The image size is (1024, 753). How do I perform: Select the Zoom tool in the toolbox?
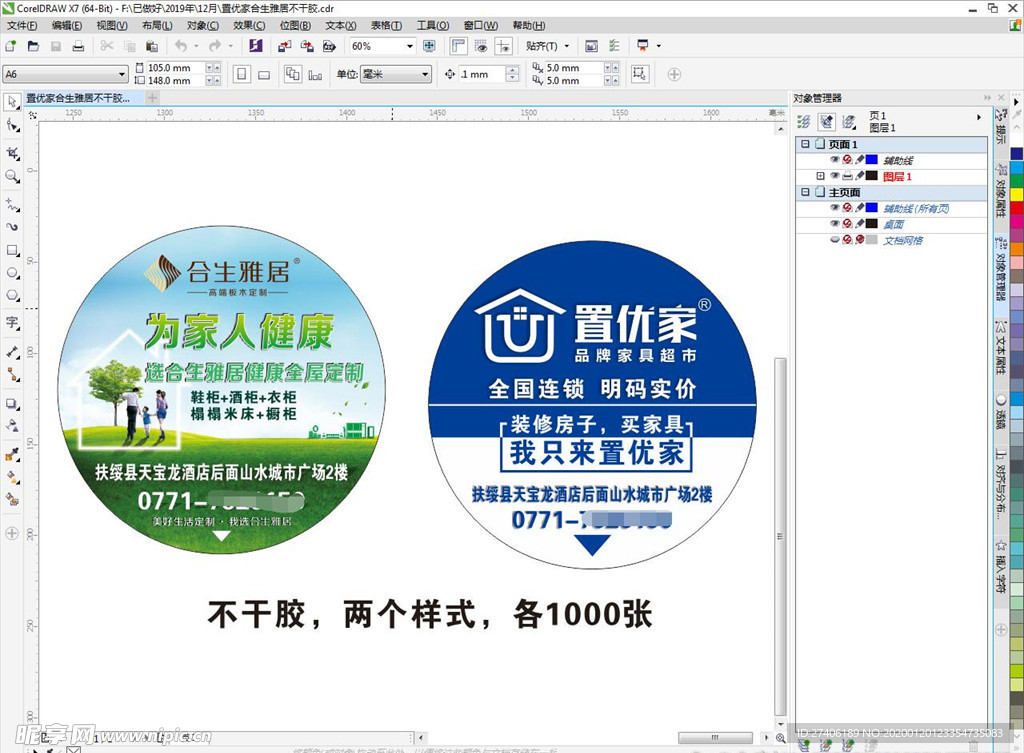coord(12,176)
